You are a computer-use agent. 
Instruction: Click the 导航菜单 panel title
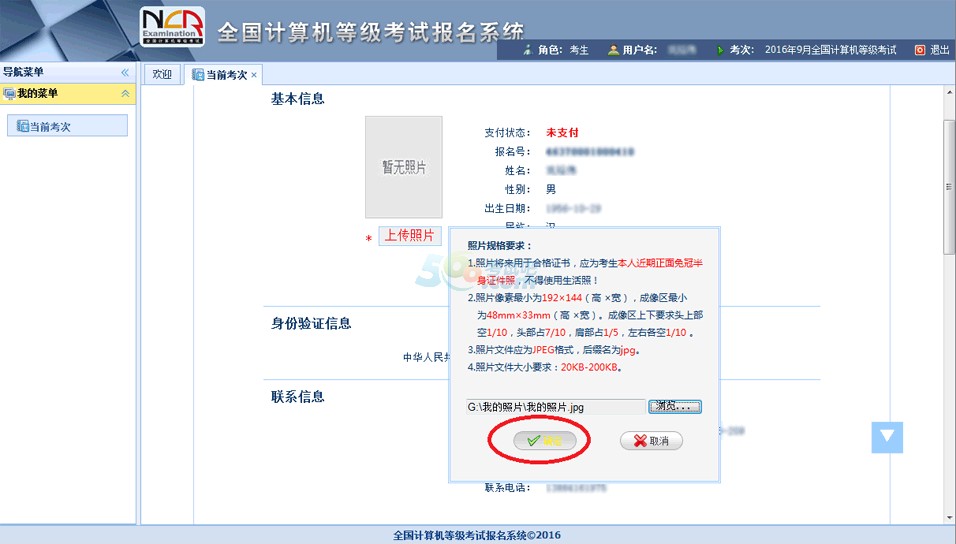tap(23, 72)
